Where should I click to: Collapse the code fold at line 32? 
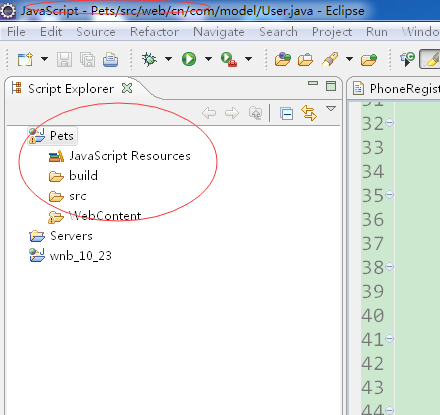[x=389, y=123]
